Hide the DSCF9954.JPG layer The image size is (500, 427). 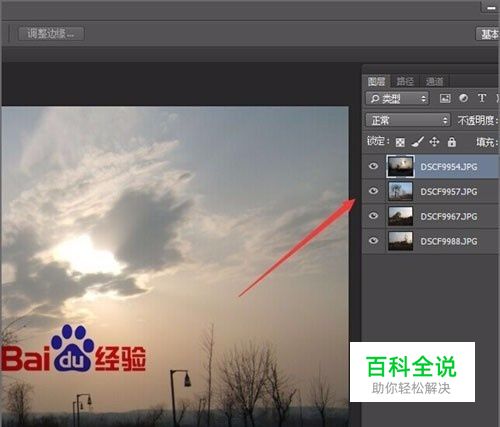coord(373,166)
